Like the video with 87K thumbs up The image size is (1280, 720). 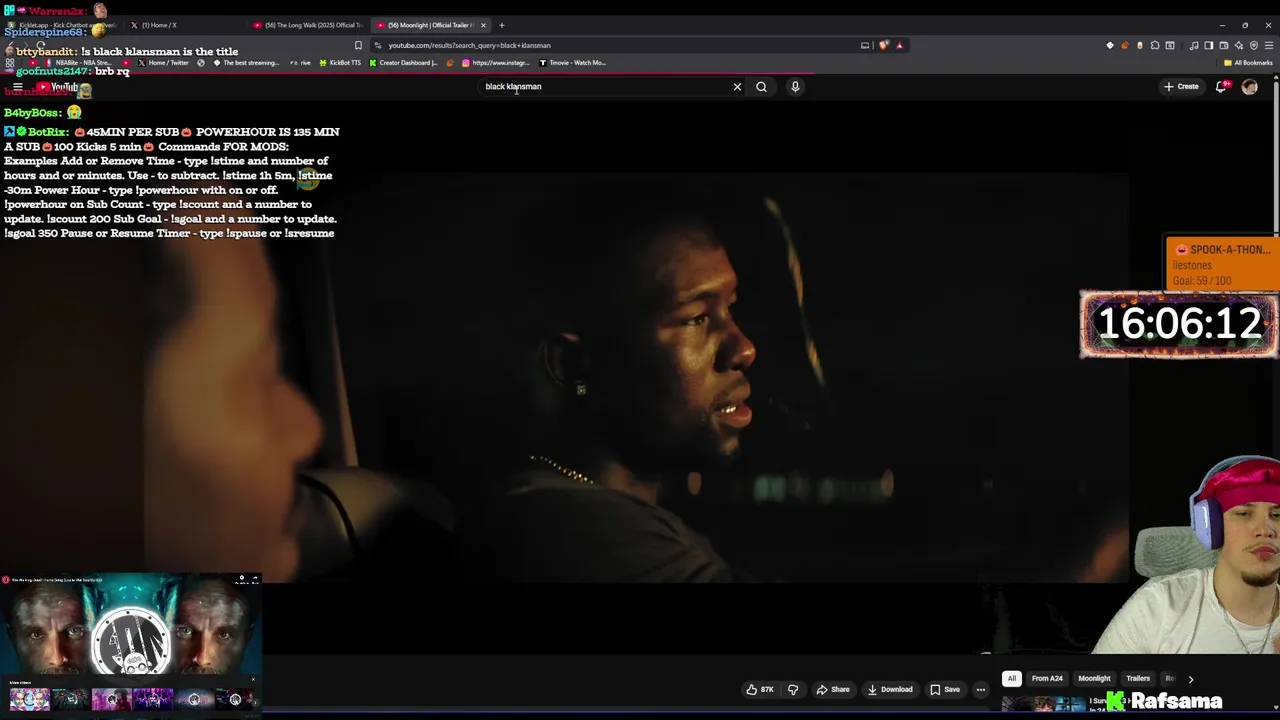pos(760,689)
